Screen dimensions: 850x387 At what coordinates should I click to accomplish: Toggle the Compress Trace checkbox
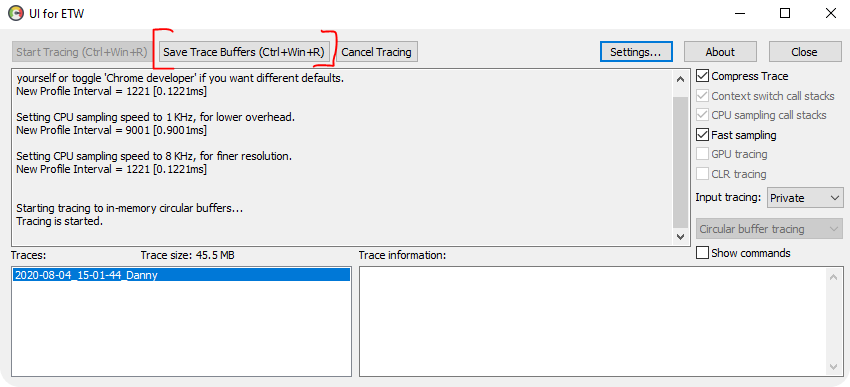pyautogui.click(x=703, y=76)
